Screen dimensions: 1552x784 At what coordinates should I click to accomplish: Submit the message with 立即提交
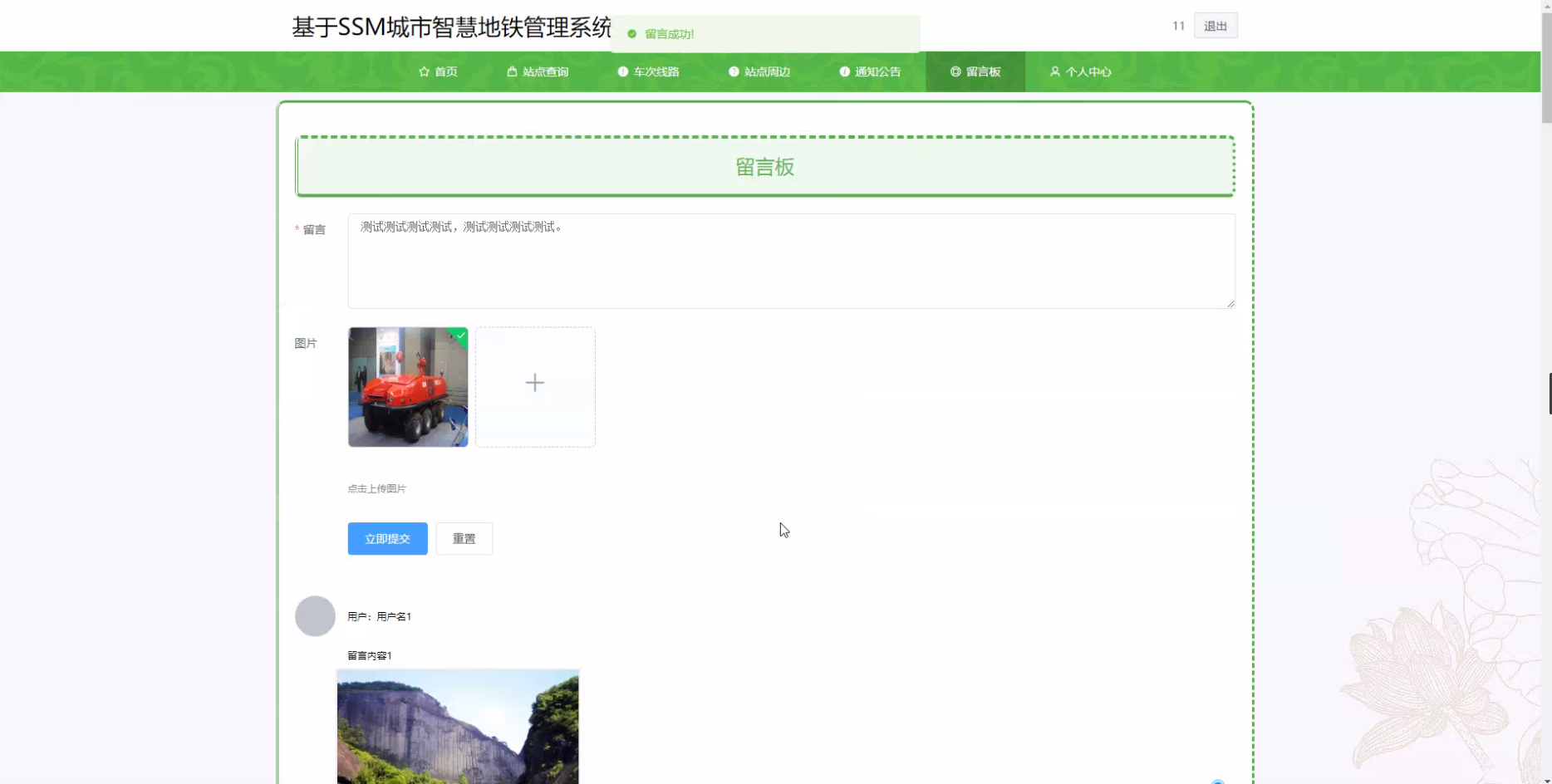(387, 539)
